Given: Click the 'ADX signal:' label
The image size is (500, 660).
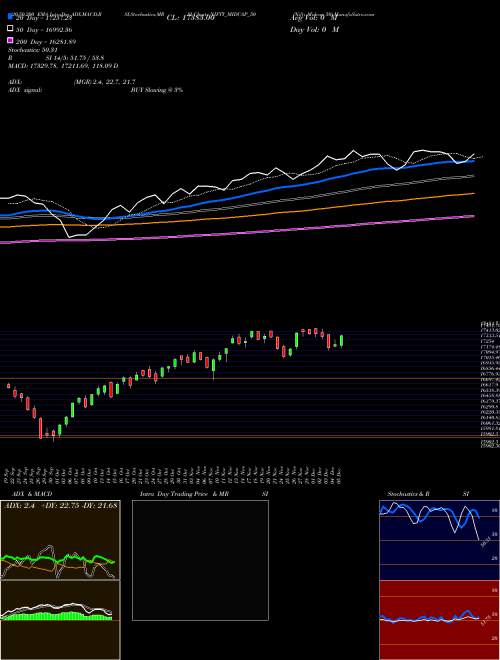Looking at the screenshot, I should coord(25,90).
